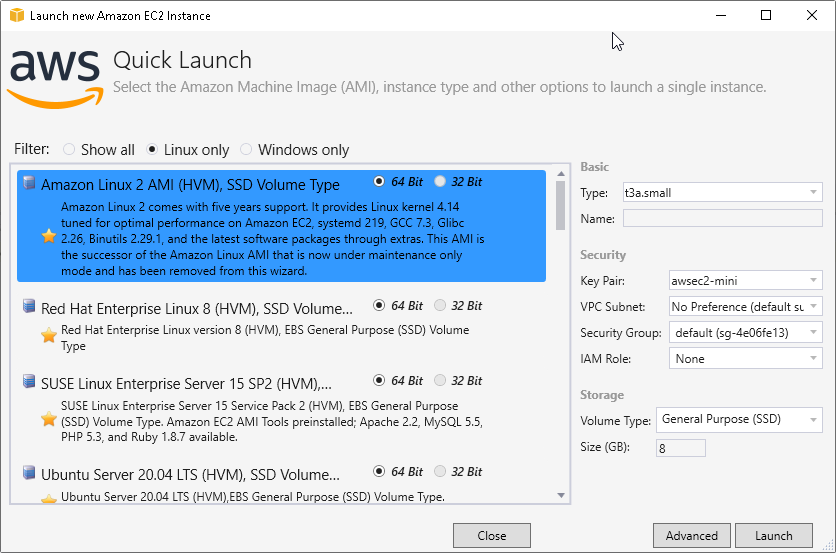Screen dimensions: 836x553
Task: Click the star icon beside Red Hat description
Action: 49,335
